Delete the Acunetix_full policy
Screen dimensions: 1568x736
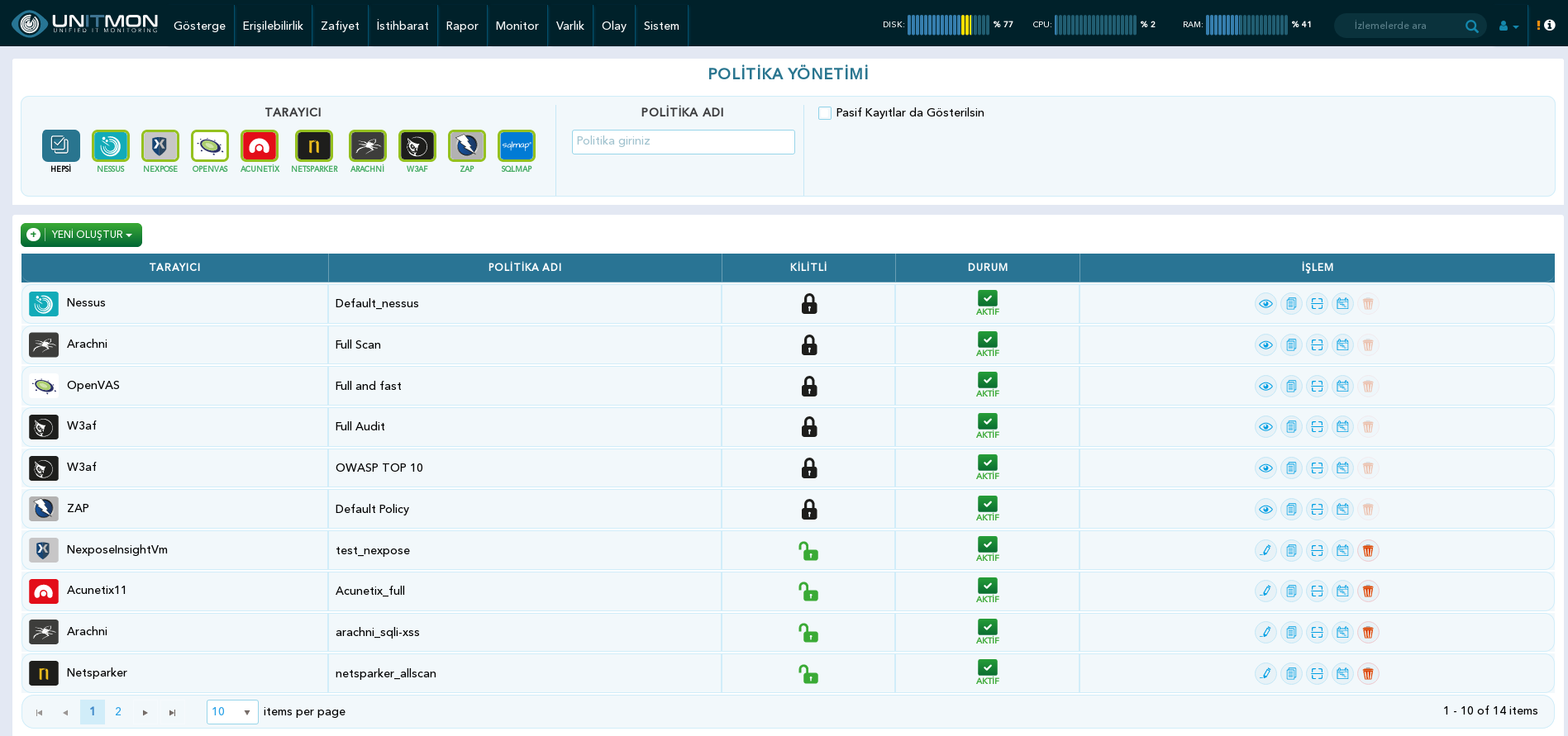[x=1368, y=591]
